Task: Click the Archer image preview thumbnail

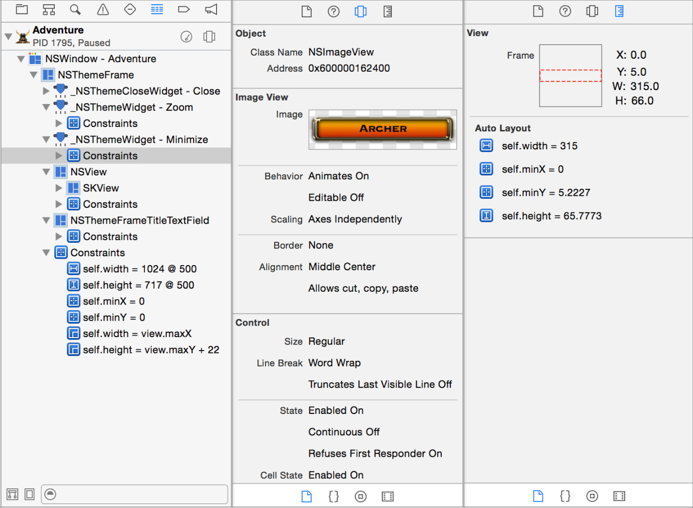Action: 383,129
